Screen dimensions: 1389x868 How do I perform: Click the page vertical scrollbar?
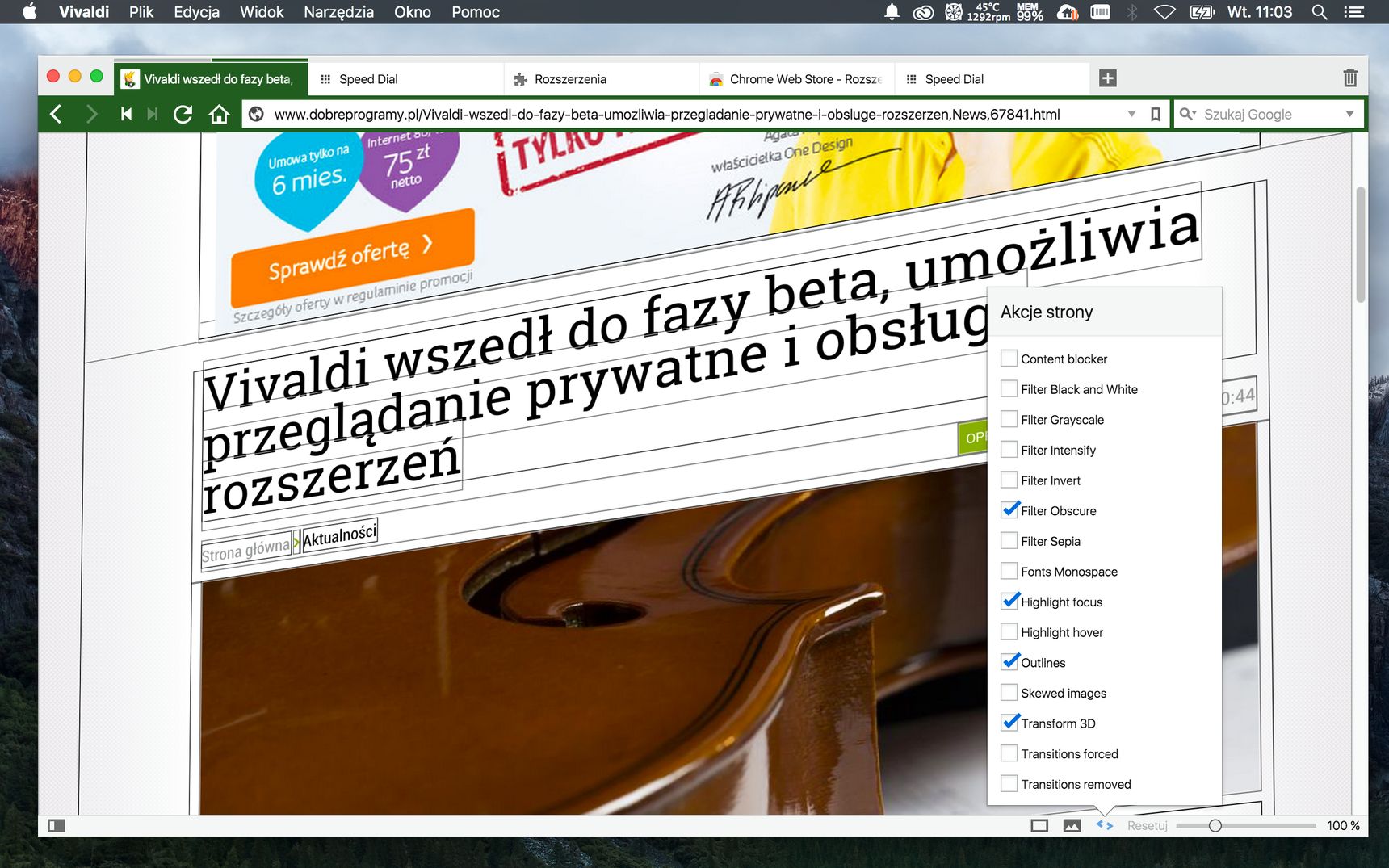(x=1361, y=244)
